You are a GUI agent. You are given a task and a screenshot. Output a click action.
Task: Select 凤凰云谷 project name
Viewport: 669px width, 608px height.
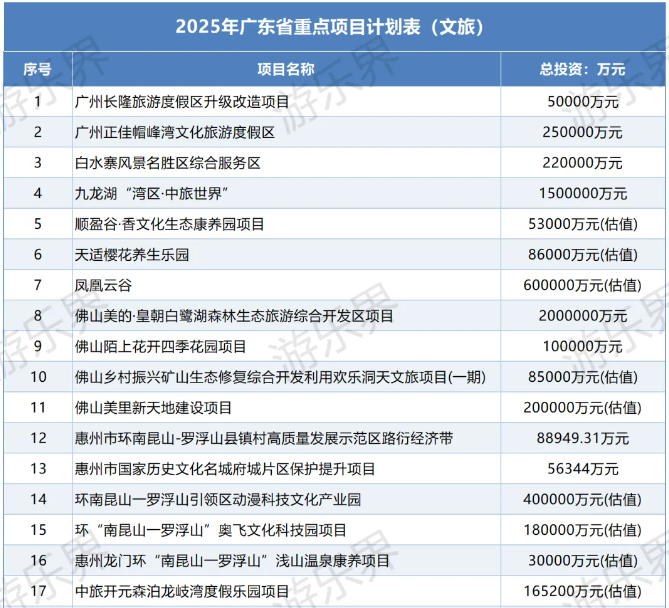(103, 285)
